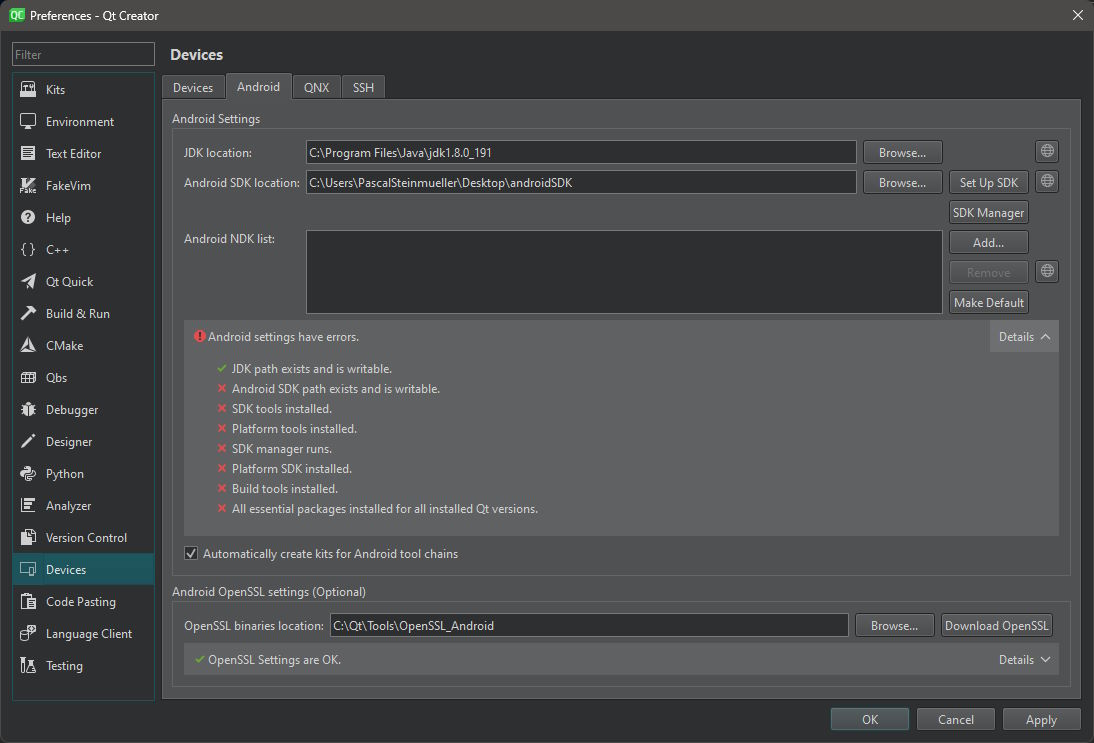Click the Set Up SDK button
Image resolution: width=1094 pixels, height=743 pixels.
coord(989,182)
